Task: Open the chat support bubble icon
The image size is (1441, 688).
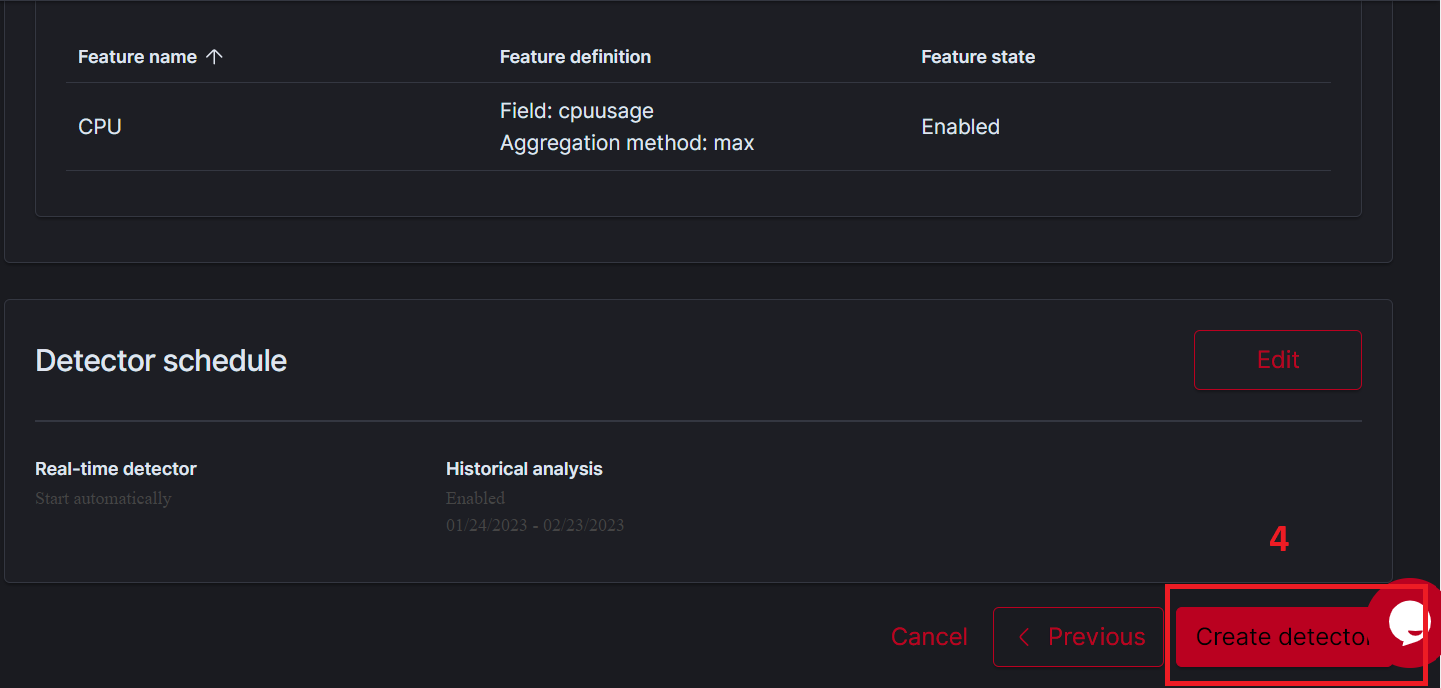Action: coord(1410,623)
